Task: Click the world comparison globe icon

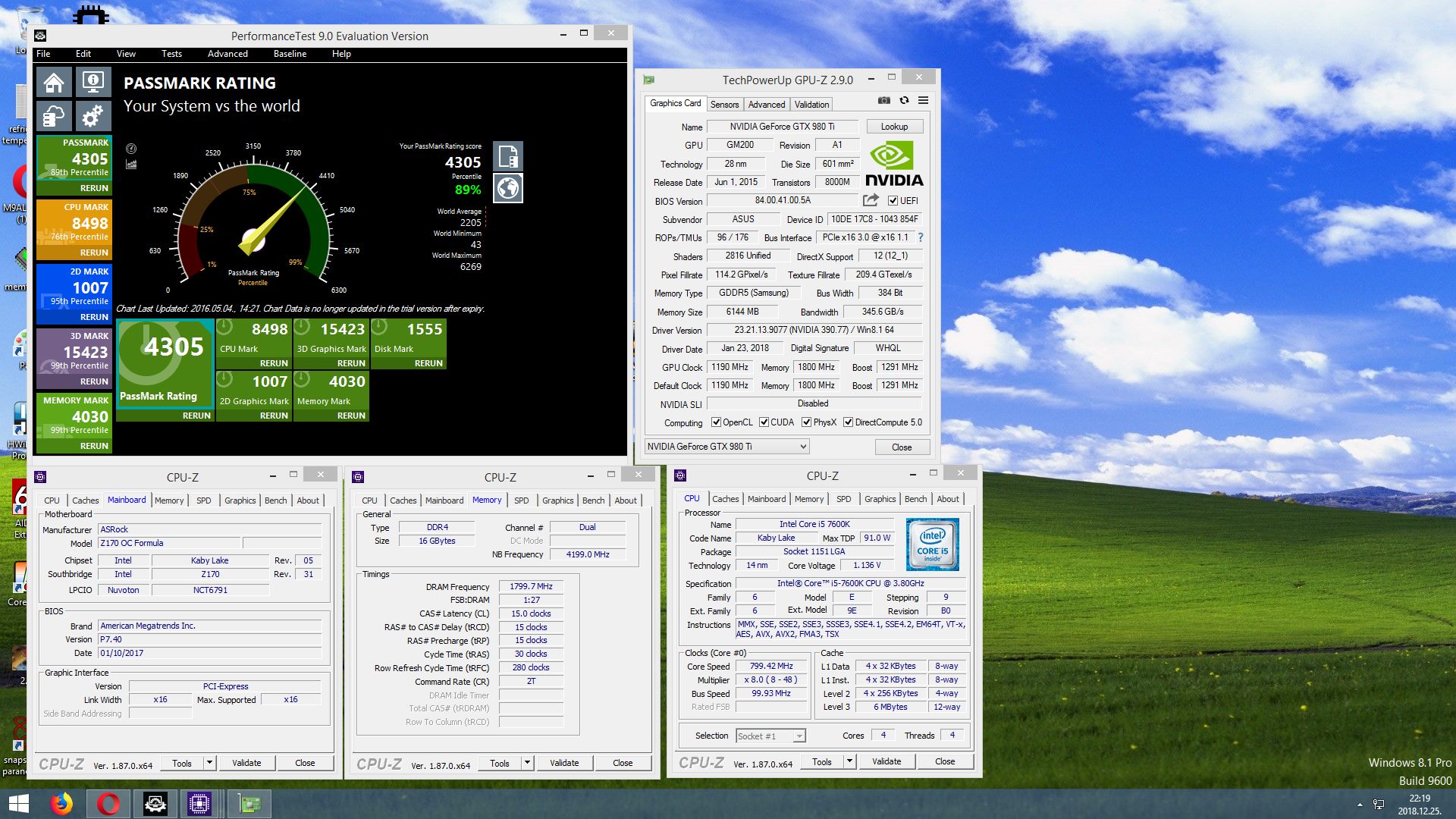Action: pyautogui.click(x=508, y=188)
